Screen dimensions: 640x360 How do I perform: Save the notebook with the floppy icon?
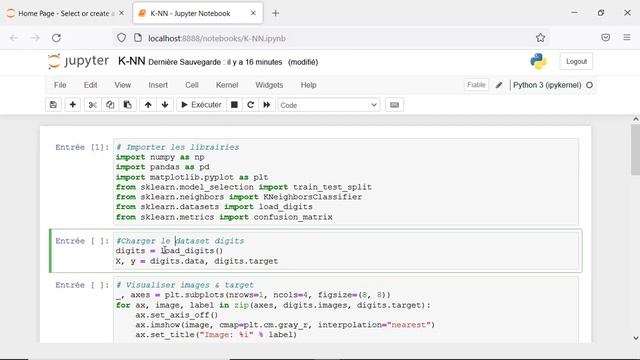(x=53, y=105)
